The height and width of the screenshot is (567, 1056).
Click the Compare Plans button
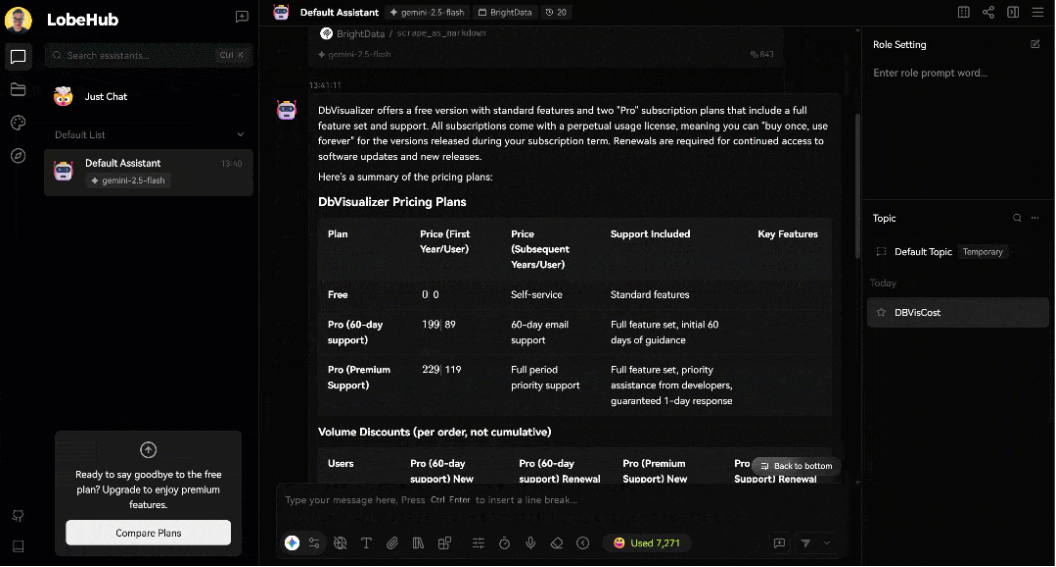[148, 533]
